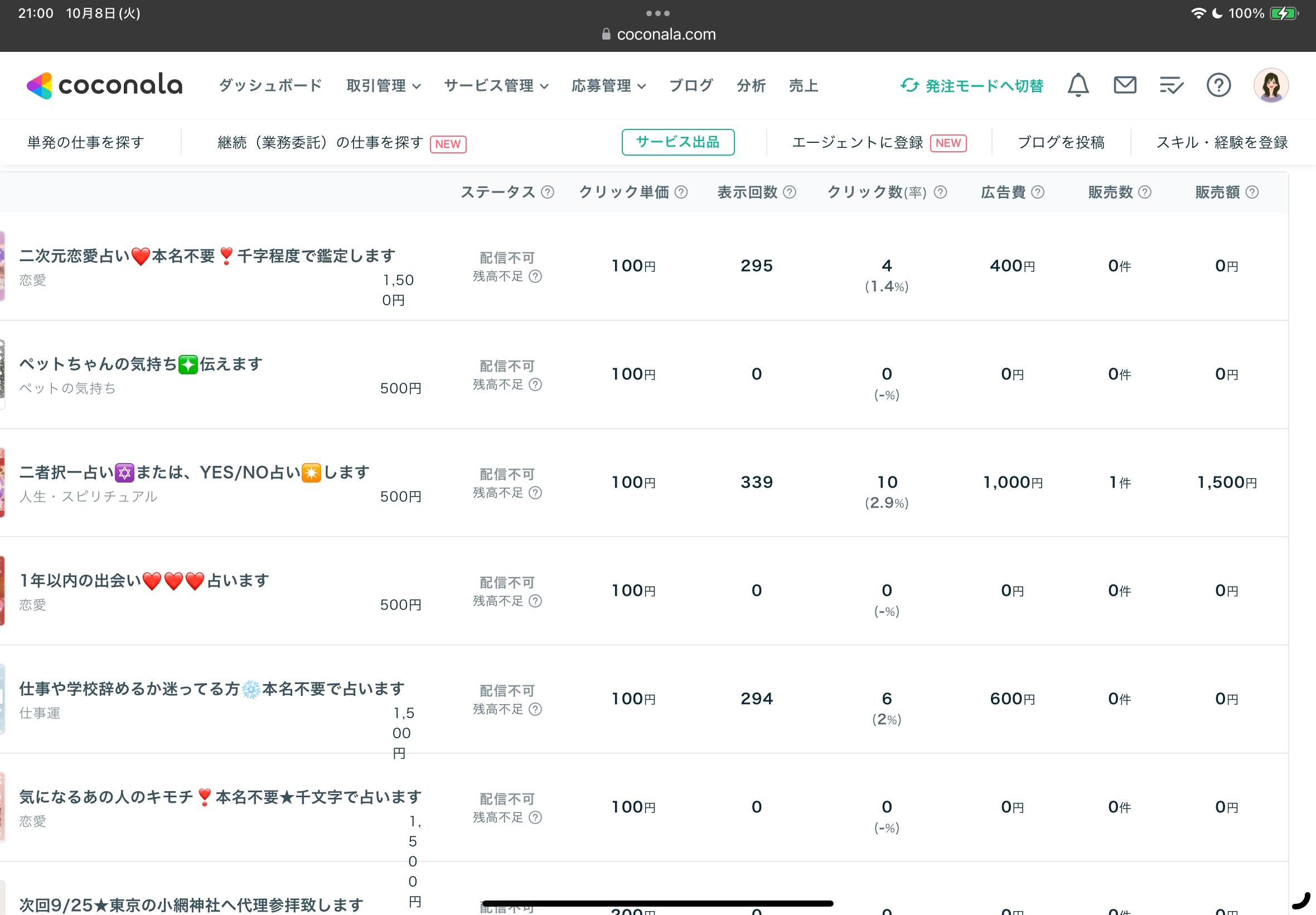Click 339 impressions value

click(756, 482)
